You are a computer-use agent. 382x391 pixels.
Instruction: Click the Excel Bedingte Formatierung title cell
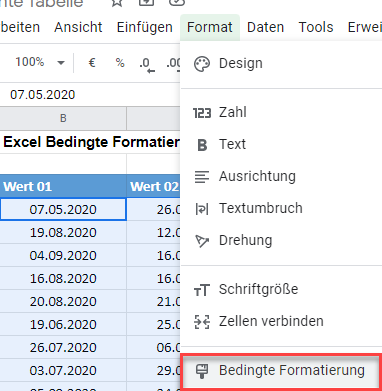[90, 142]
